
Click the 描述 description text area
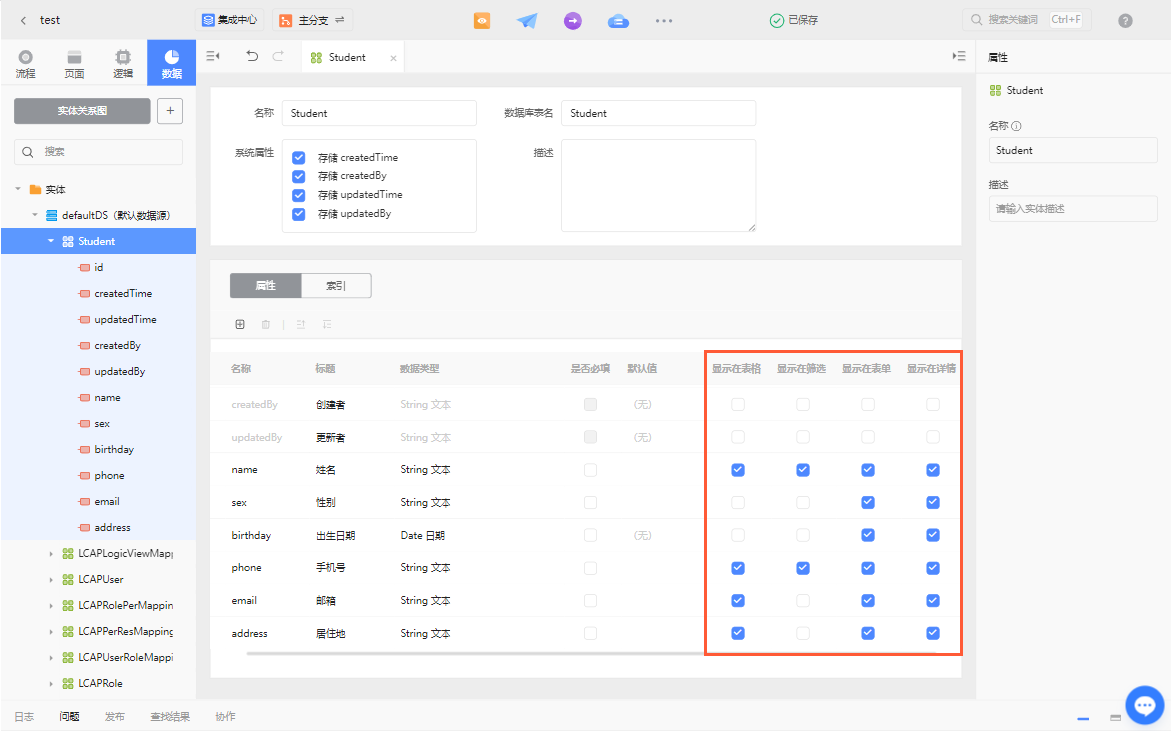pyautogui.click(x=659, y=185)
